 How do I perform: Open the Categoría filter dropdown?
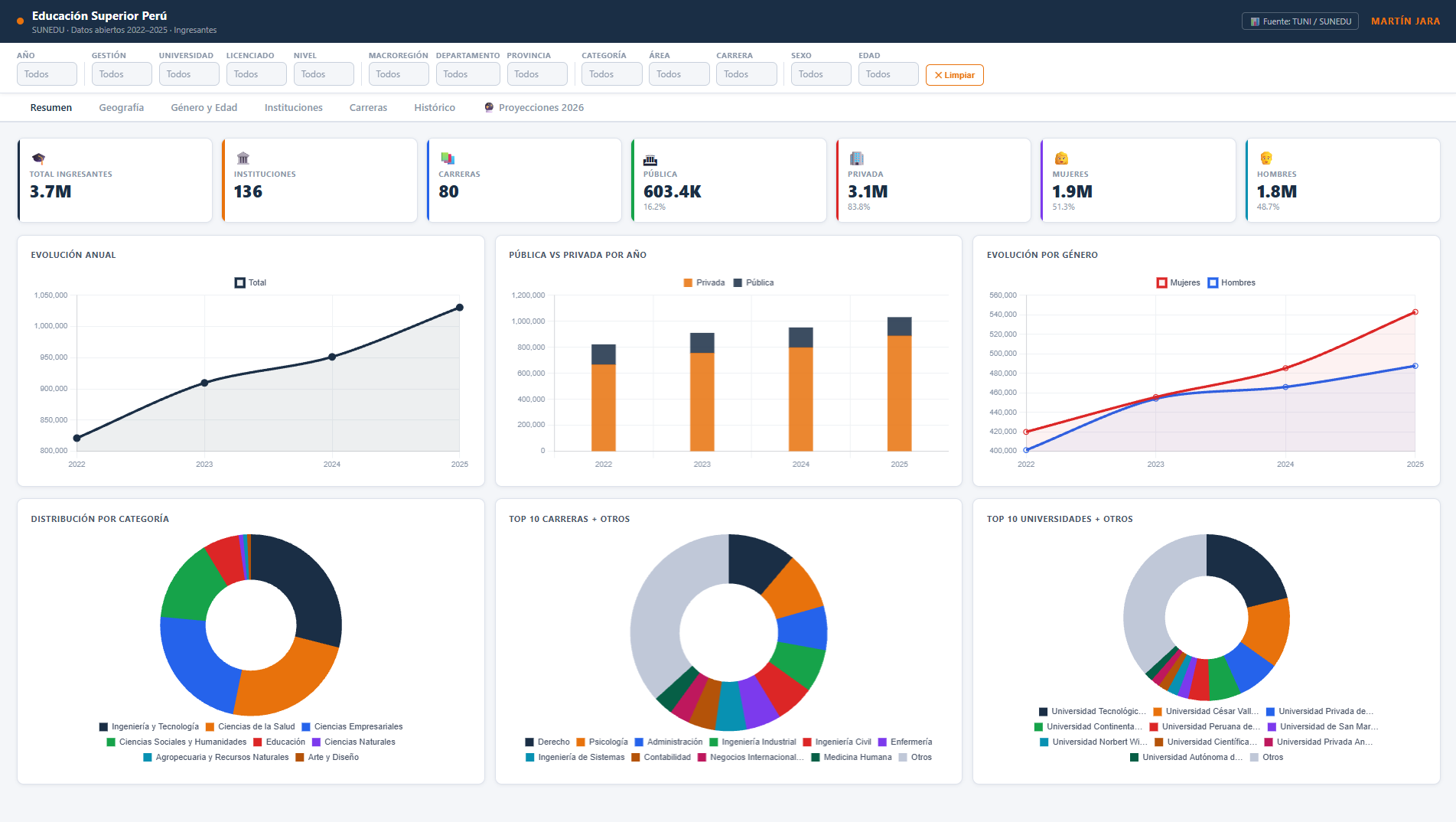(612, 74)
